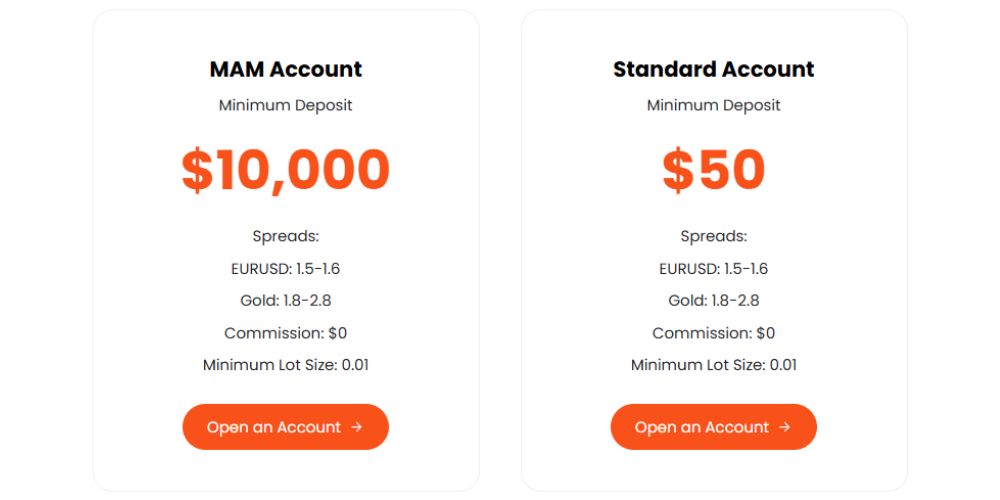Viewport: 1000px width, 500px height.
Task: Click Gold spread text in Standard card
Action: point(714,301)
